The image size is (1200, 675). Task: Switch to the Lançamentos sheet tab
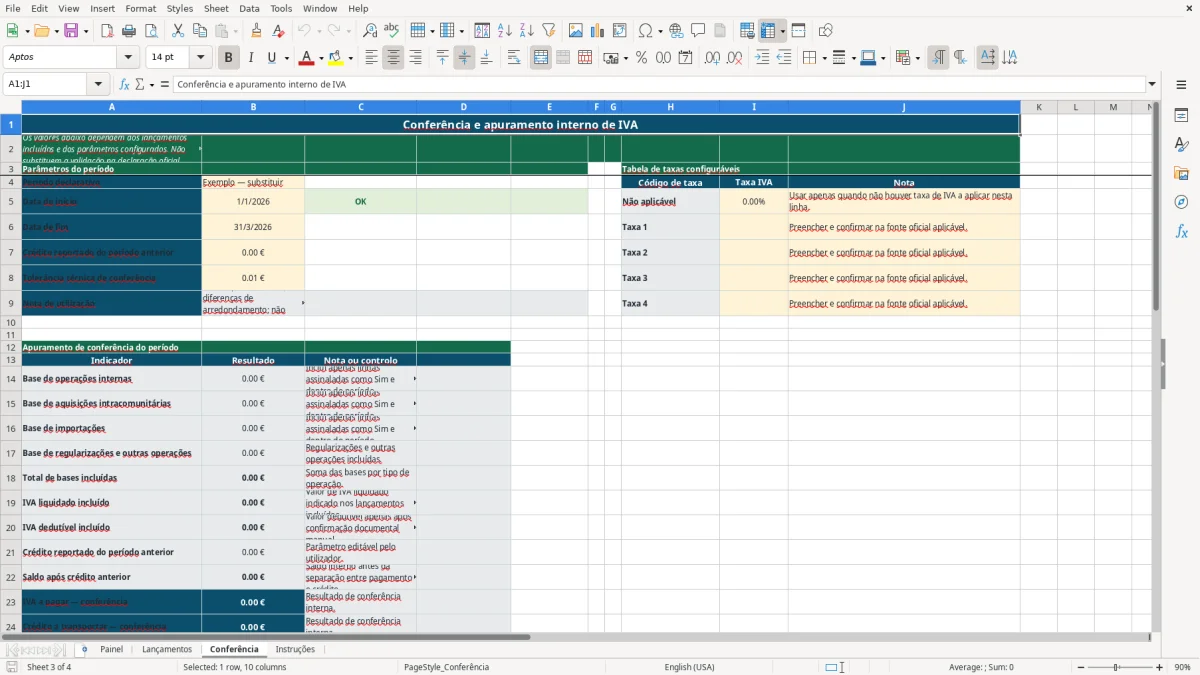167,649
